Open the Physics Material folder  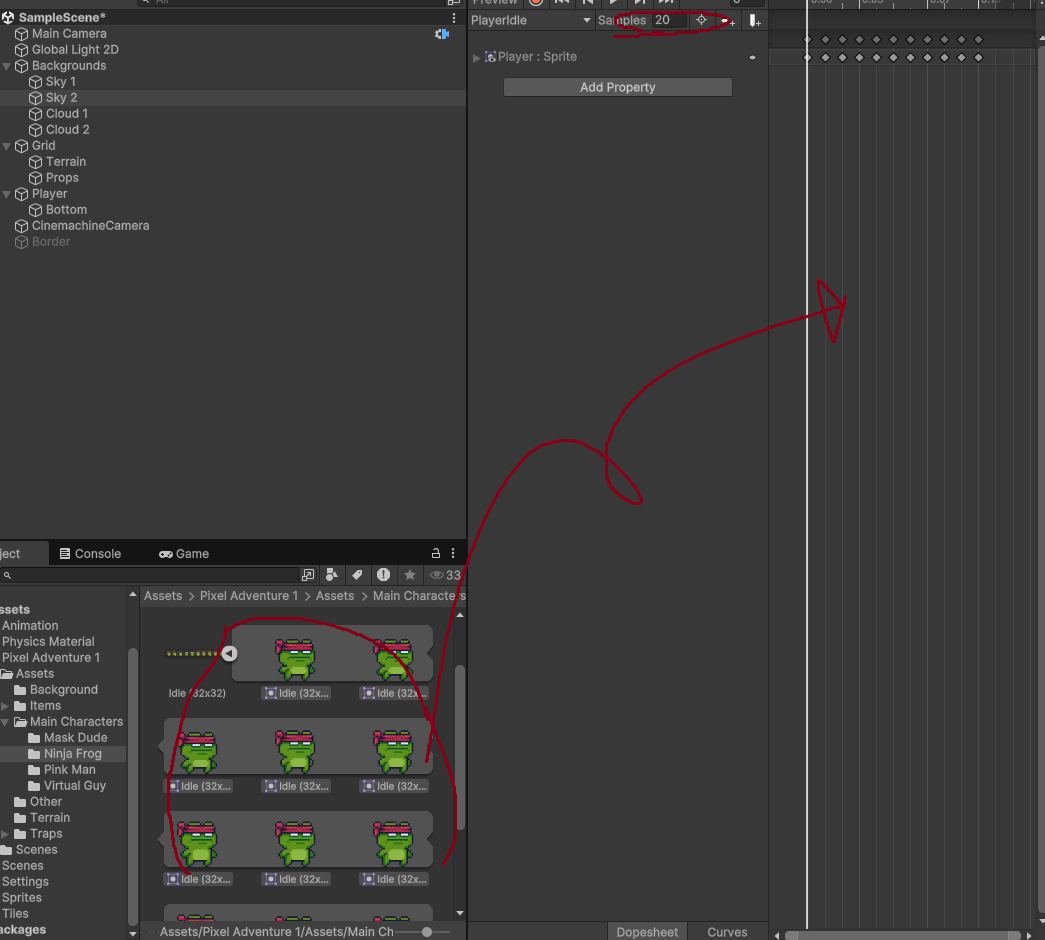coord(48,642)
